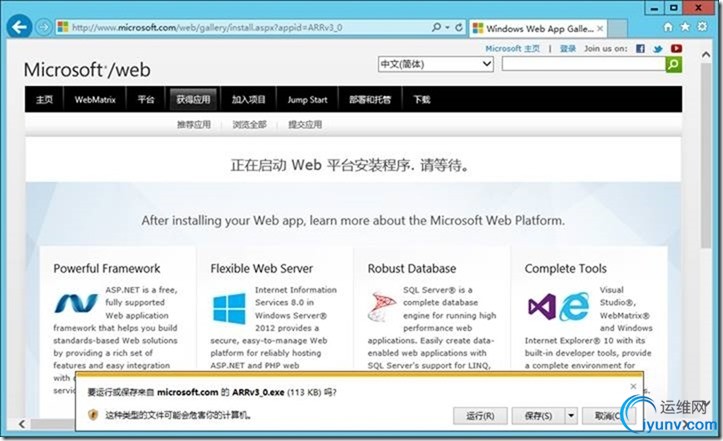
Task: Click the 登录 sign-in link
Action: (568, 48)
